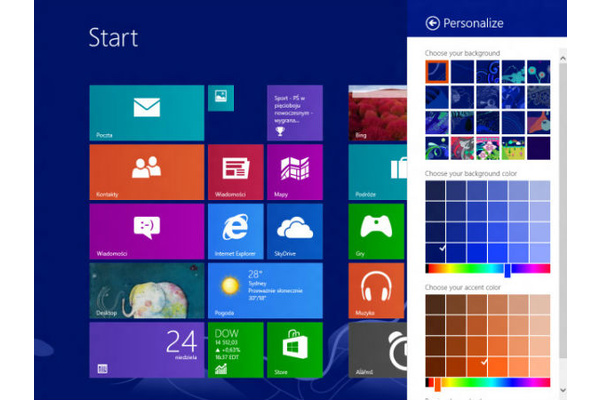Open the Podróże travel tile
The width and height of the screenshot is (600, 400).
[x=378, y=172]
